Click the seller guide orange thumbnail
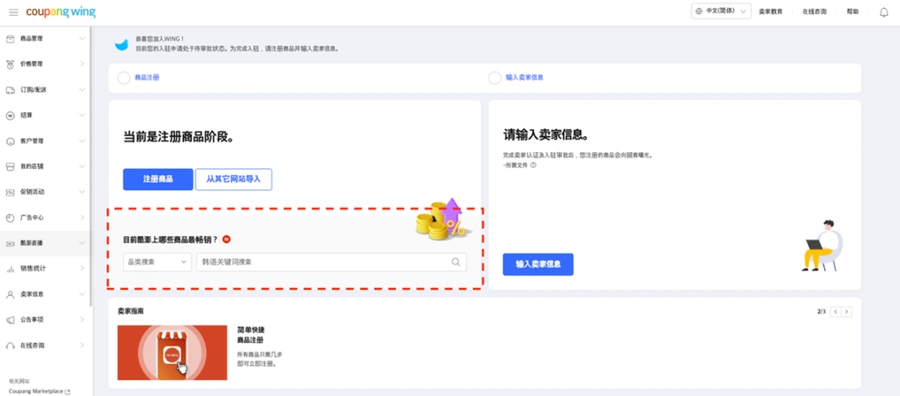This screenshot has width=900, height=396. click(172, 352)
